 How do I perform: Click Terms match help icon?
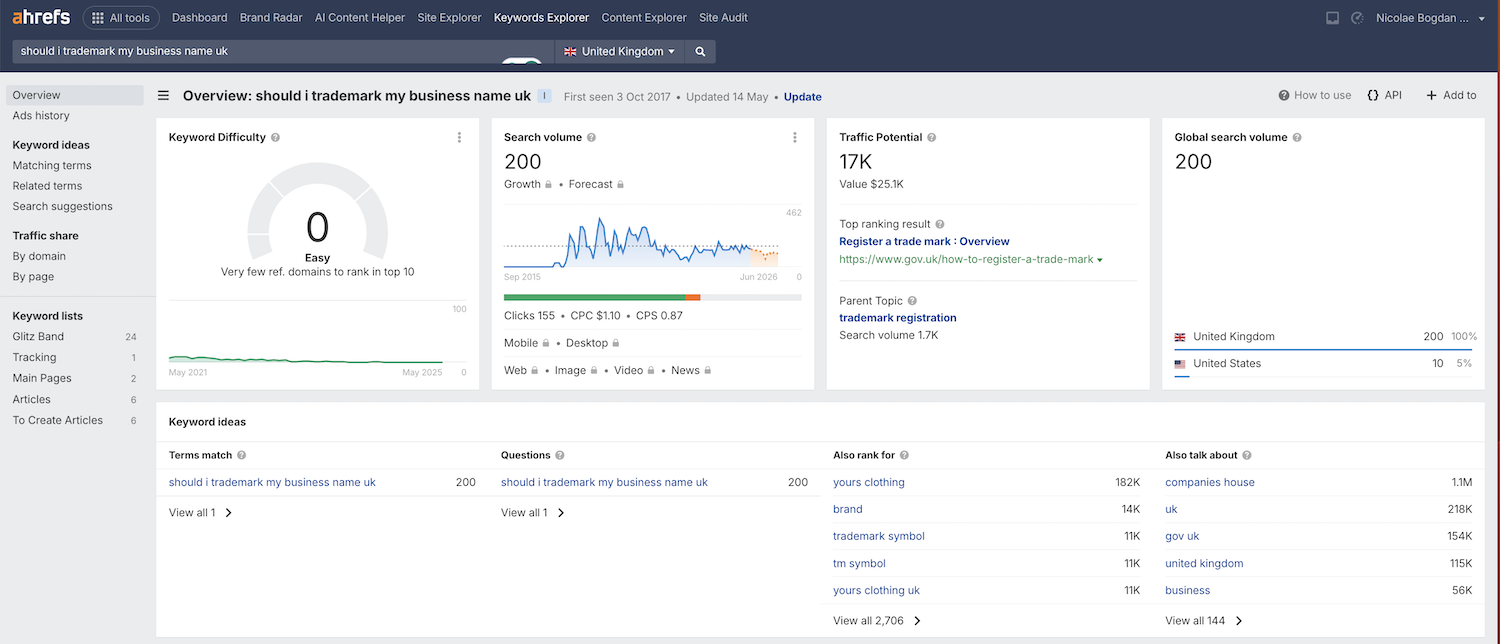click(x=242, y=455)
